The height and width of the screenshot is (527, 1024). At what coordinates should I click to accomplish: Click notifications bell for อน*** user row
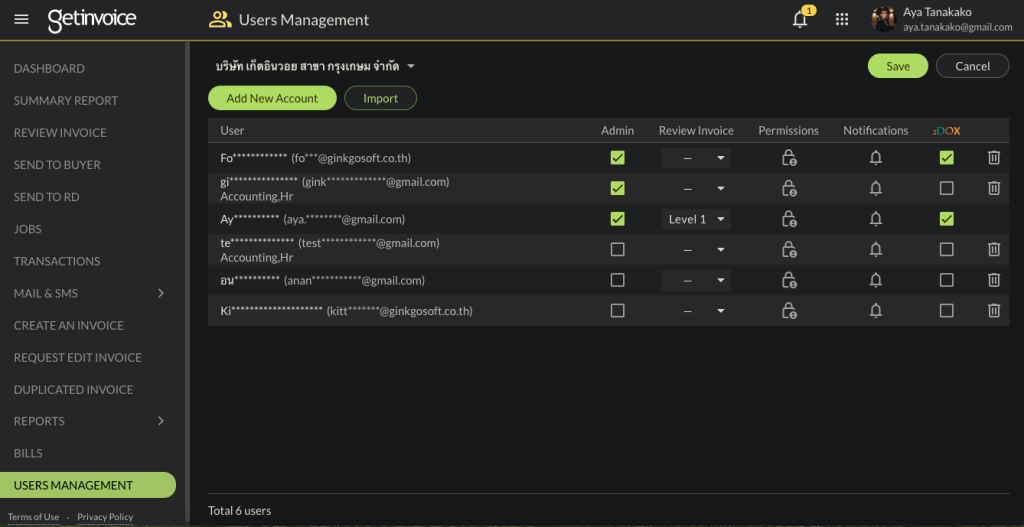coord(875,281)
